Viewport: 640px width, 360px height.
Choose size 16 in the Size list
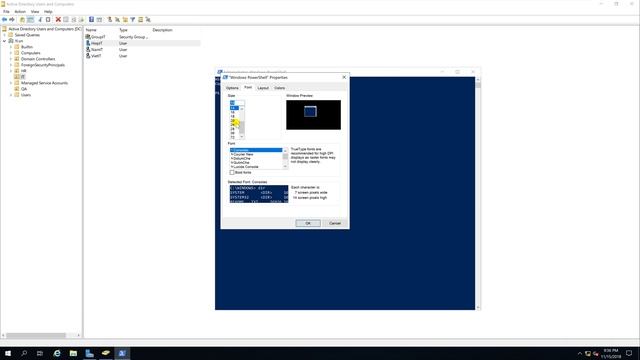[234, 112]
